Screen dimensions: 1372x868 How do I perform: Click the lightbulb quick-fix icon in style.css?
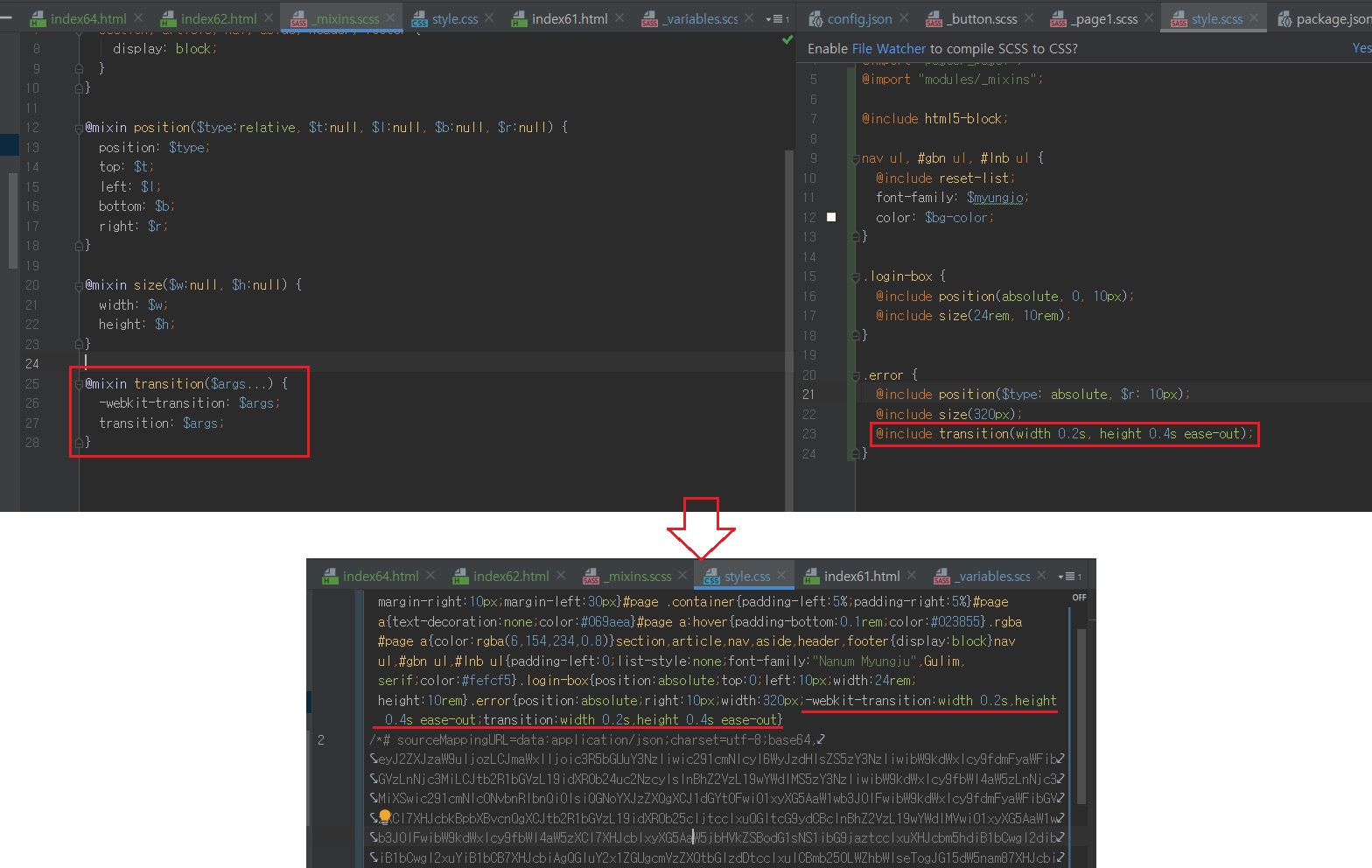click(x=384, y=817)
